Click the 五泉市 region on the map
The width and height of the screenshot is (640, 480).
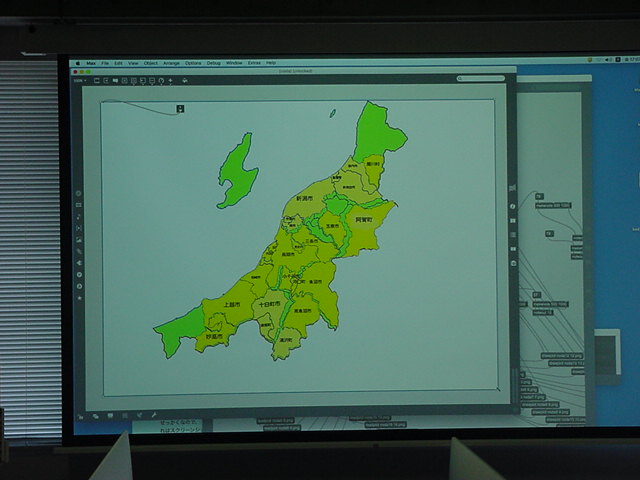333,226
